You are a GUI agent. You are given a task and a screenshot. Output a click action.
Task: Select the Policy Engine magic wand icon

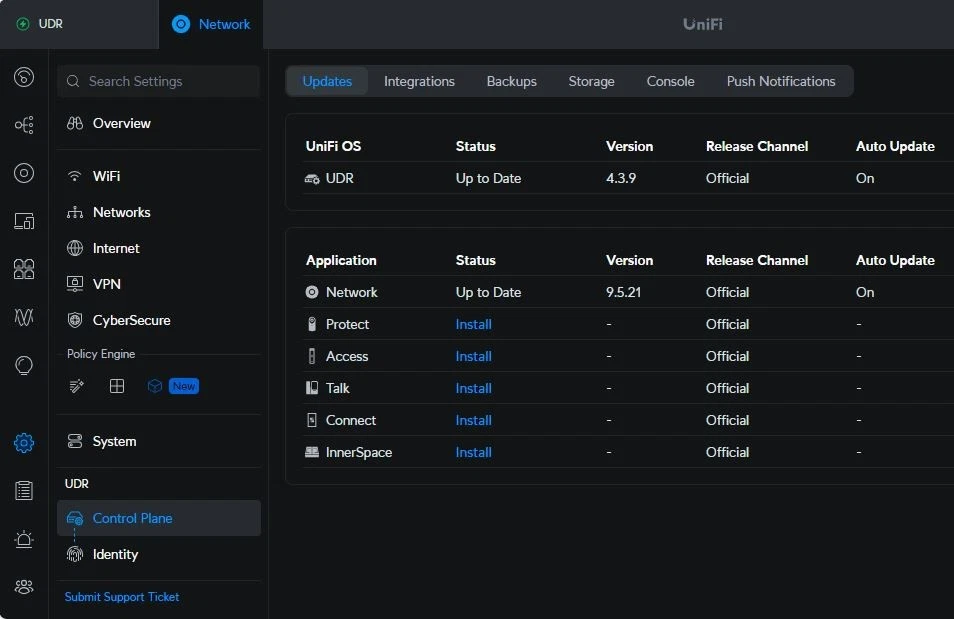click(x=77, y=386)
